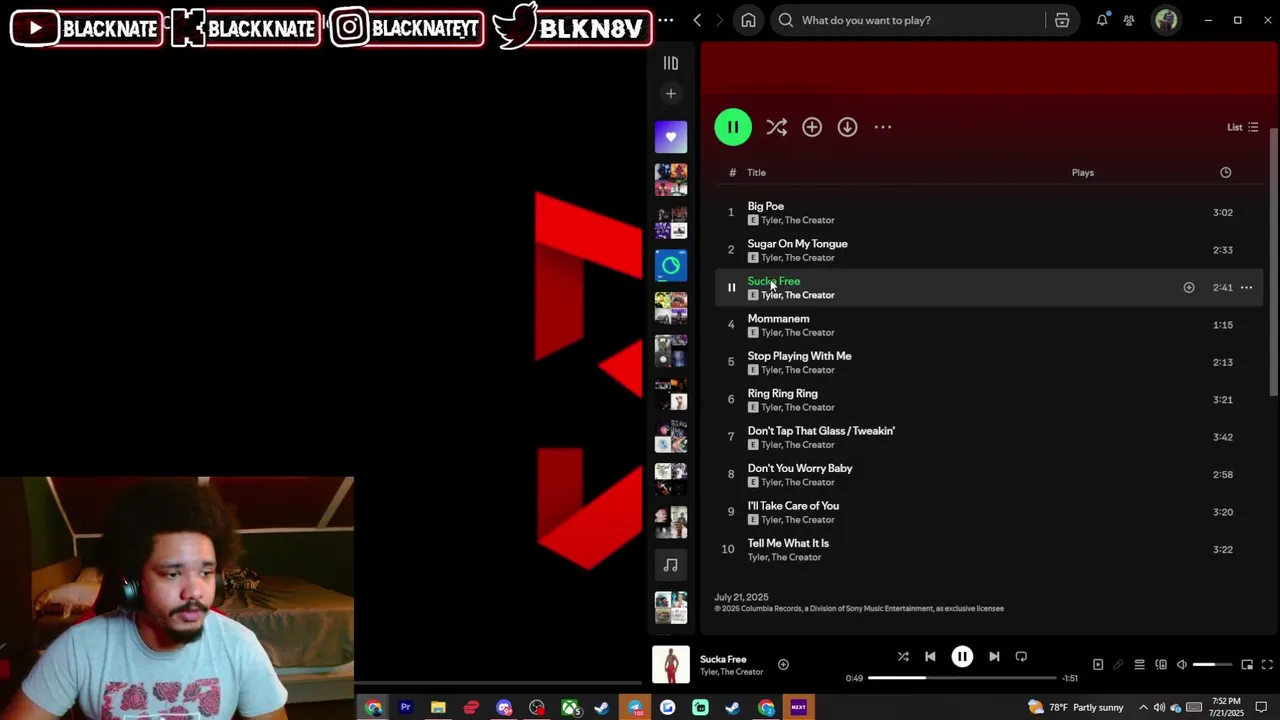Screen dimensions: 1280x720
Task: Sort by the Title column header
Action: [756, 173]
